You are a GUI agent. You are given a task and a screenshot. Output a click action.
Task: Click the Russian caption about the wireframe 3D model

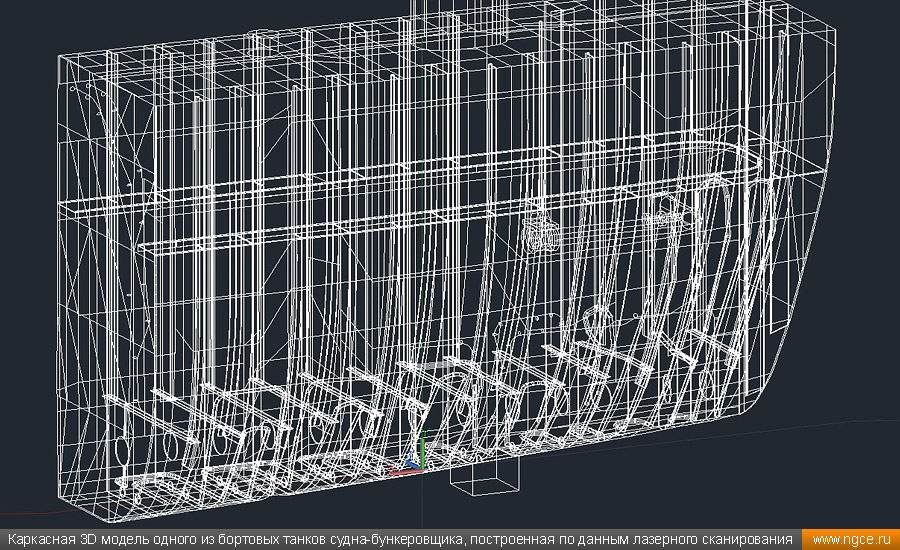[400, 540]
